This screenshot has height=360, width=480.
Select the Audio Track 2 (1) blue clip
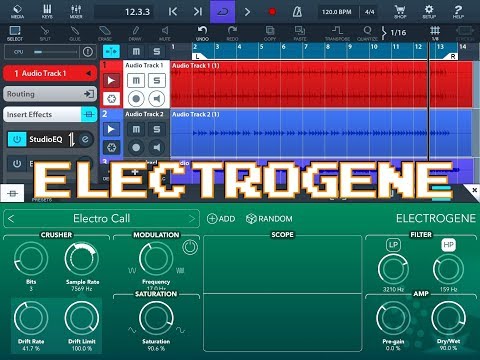coord(321,133)
